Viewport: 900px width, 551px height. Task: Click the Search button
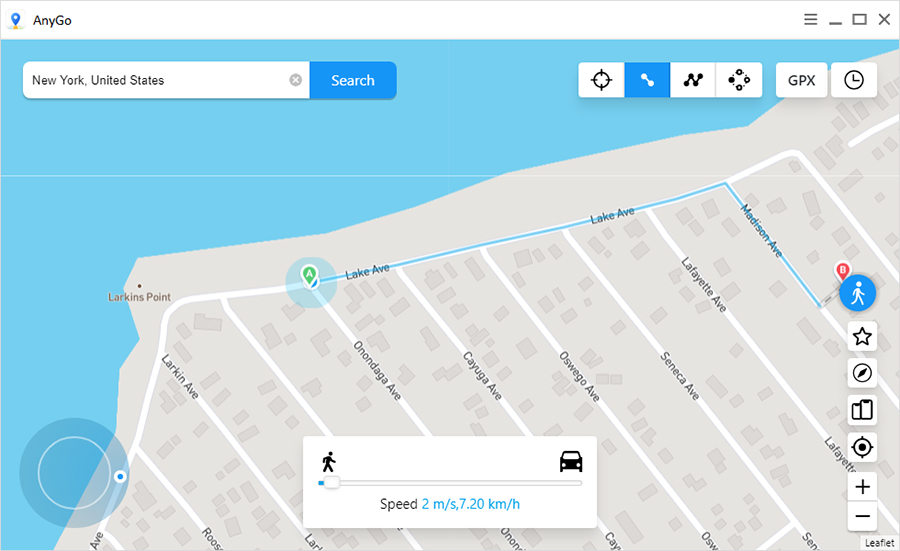tap(352, 80)
